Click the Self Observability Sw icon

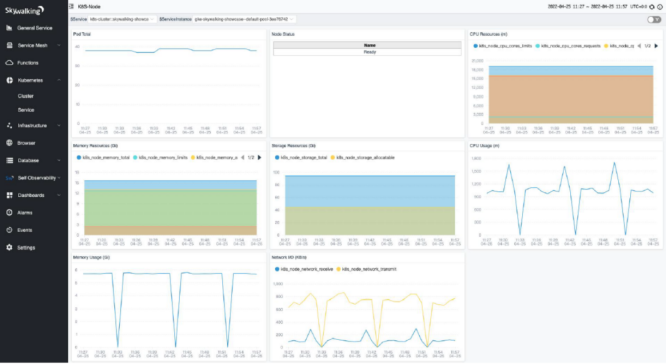coord(9,178)
